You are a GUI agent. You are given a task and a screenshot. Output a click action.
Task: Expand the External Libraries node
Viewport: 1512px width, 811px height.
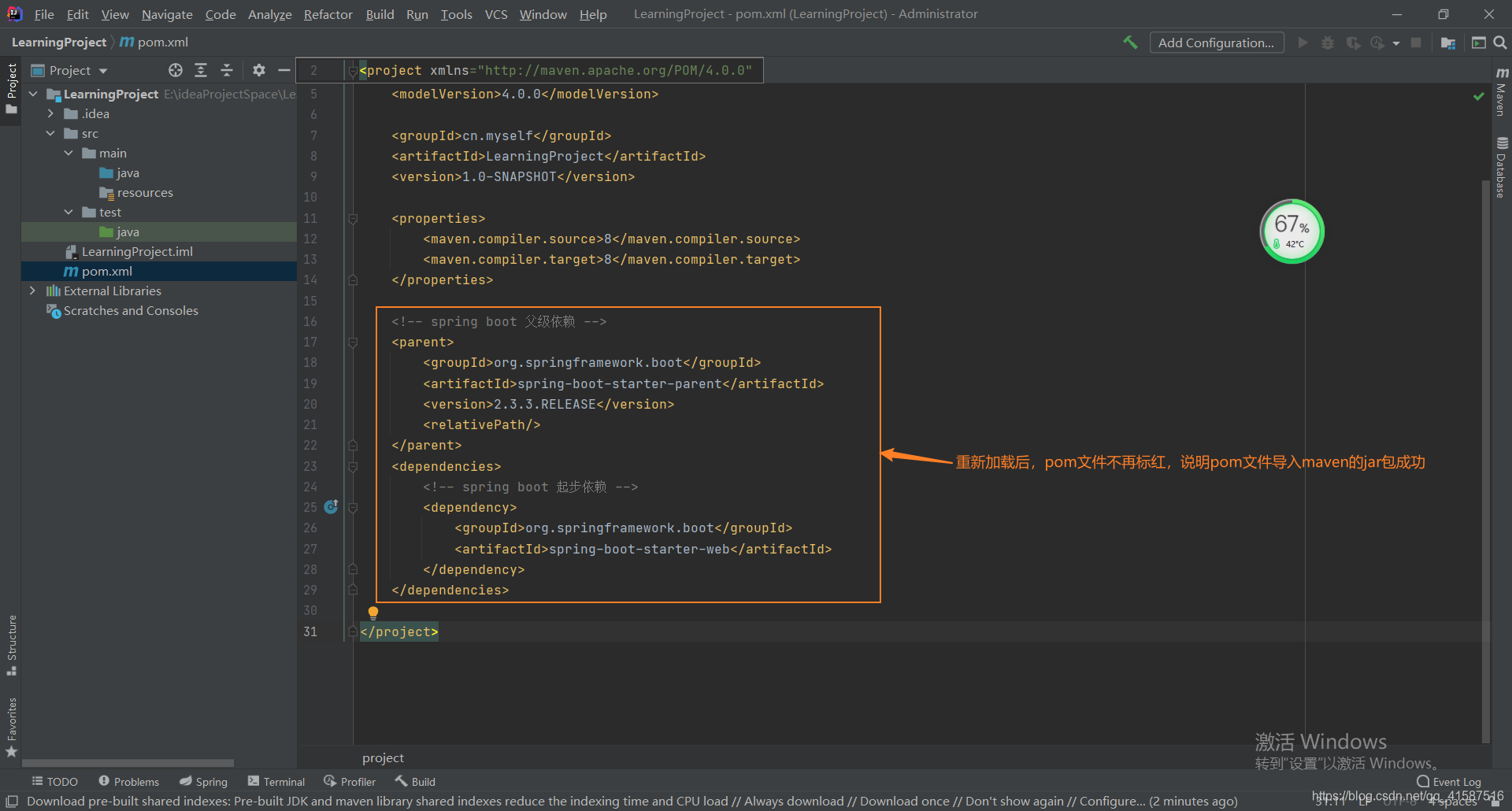pos(32,291)
